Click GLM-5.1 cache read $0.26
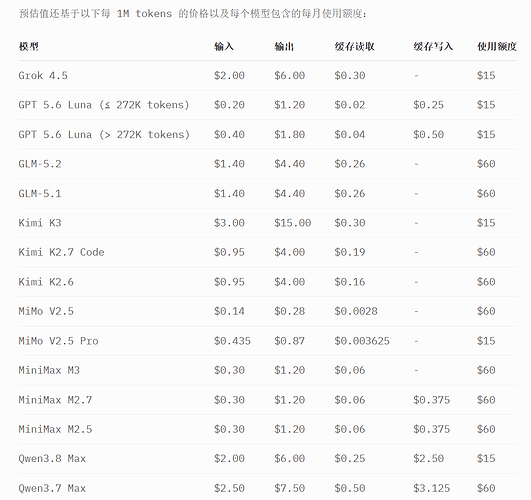Viewport: 531px width, 500px height. point(350,193)
